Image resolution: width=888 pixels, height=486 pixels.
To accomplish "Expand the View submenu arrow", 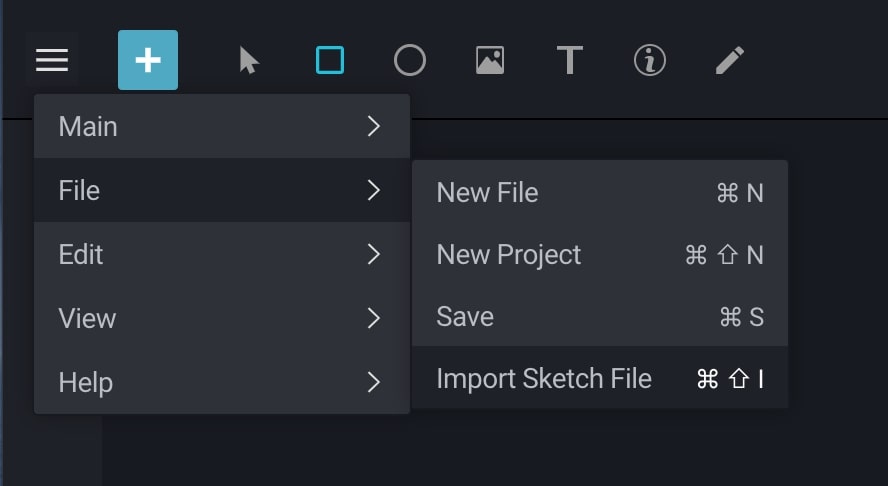I will pyautogui.click(x=374, y=318).
